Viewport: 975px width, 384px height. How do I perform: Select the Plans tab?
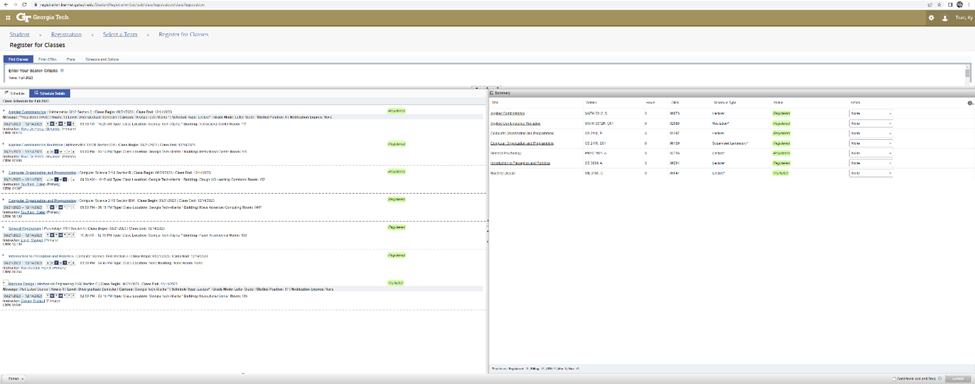(x=71, y=59)
